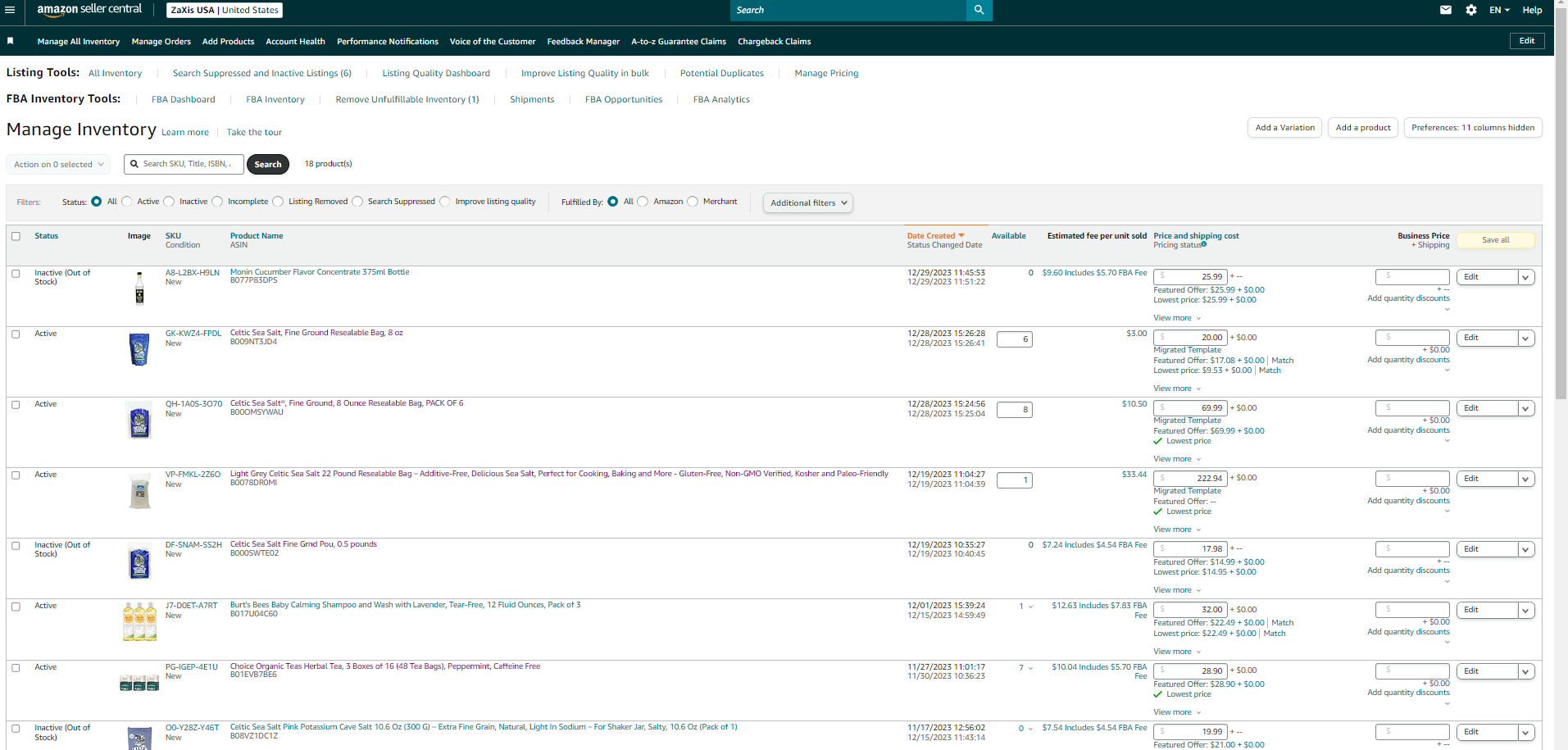Check the select-all header checkbox

point(16,236)
